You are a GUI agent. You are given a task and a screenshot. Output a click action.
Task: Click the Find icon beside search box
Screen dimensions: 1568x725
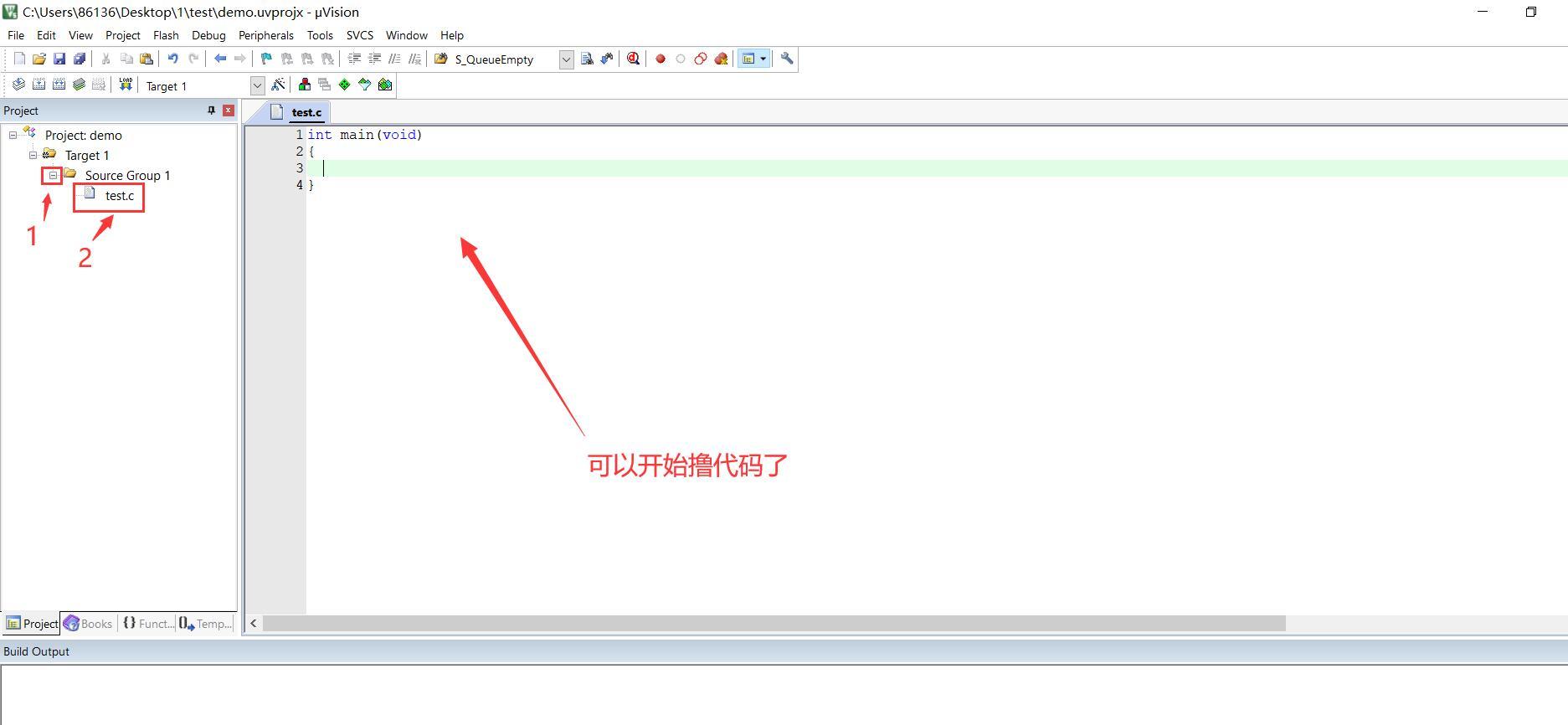pyautogui.click(x=587, y=59)
